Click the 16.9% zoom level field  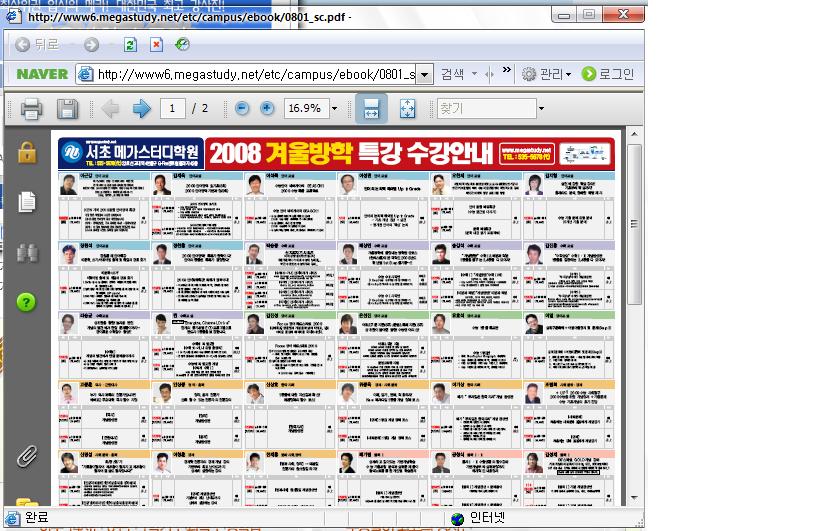306,109
